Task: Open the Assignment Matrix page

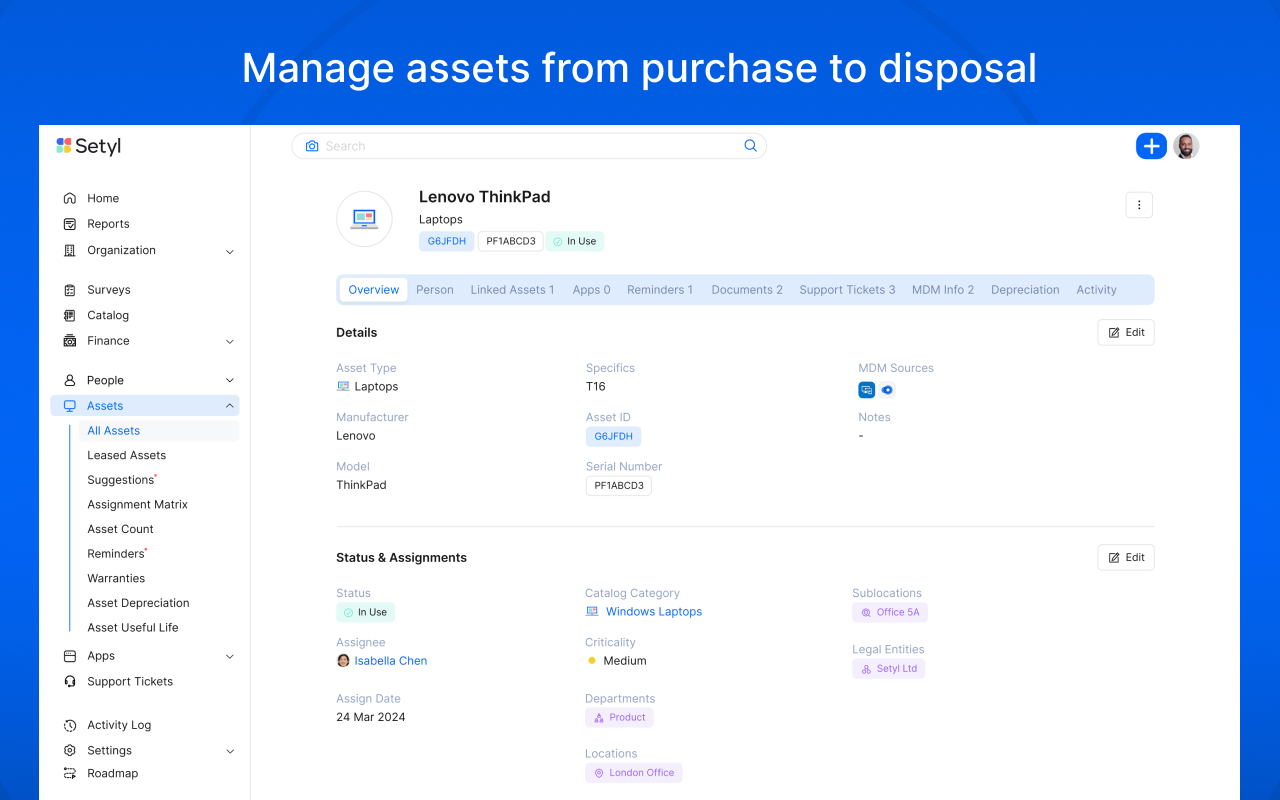Action: pos(137,505)
